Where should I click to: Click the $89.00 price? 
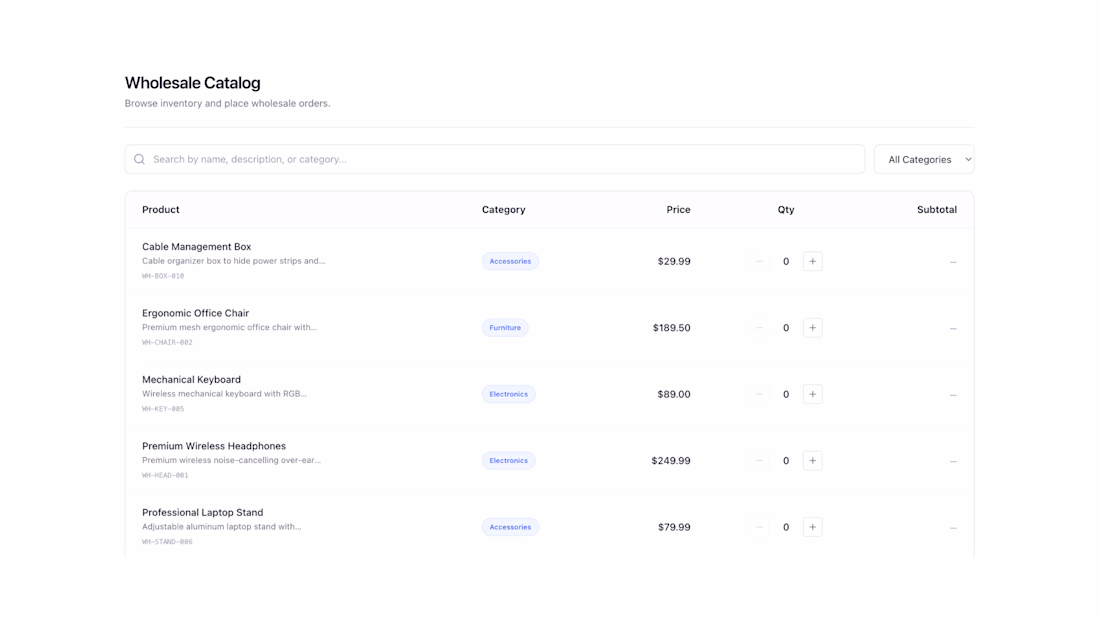pyautogui.click(x=674, y=394)
